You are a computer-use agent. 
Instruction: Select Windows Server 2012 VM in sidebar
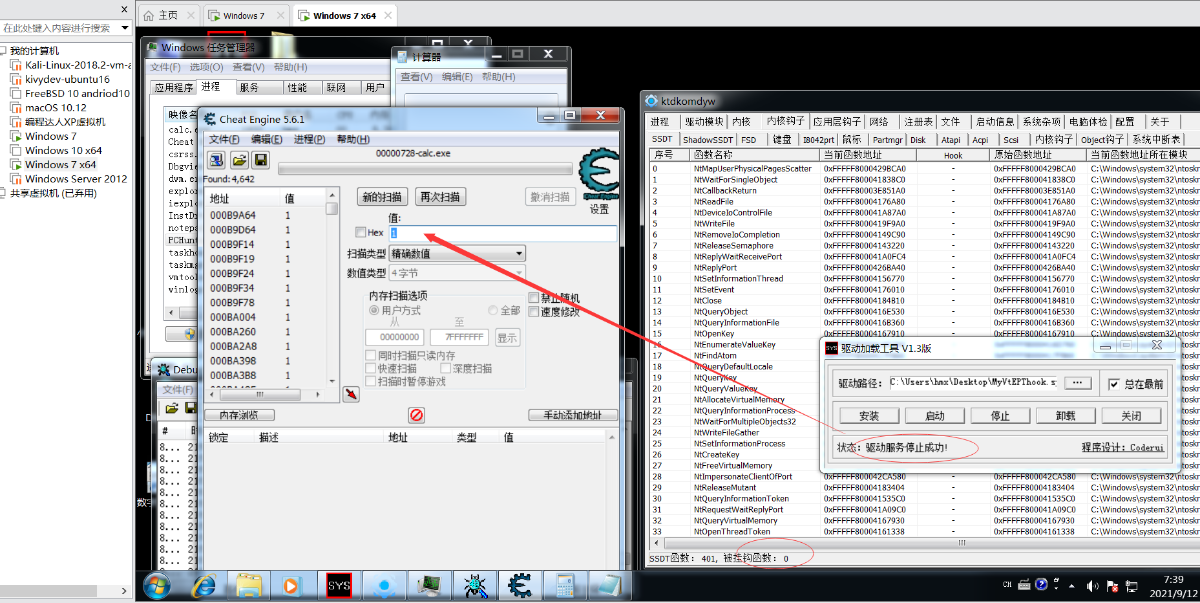[x=69, y=179]
